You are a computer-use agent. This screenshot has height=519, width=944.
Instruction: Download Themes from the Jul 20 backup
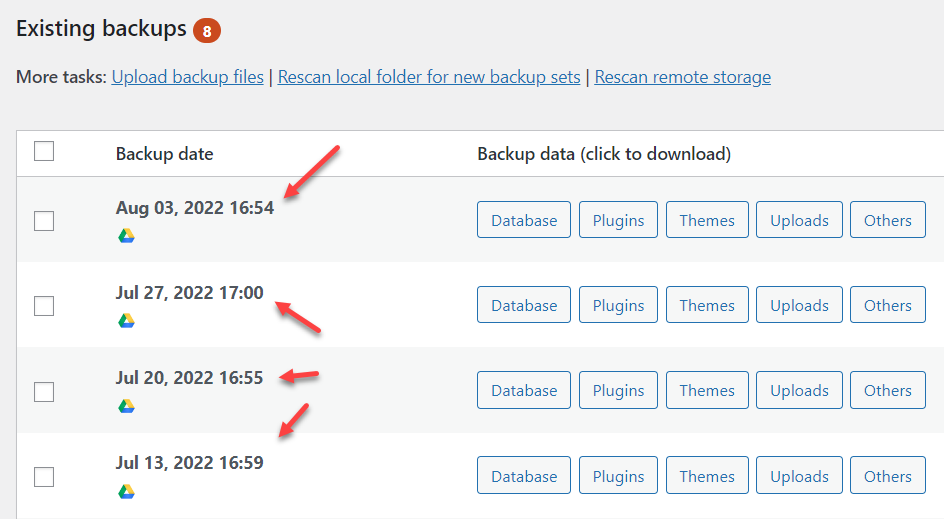(x=707, y=390)
